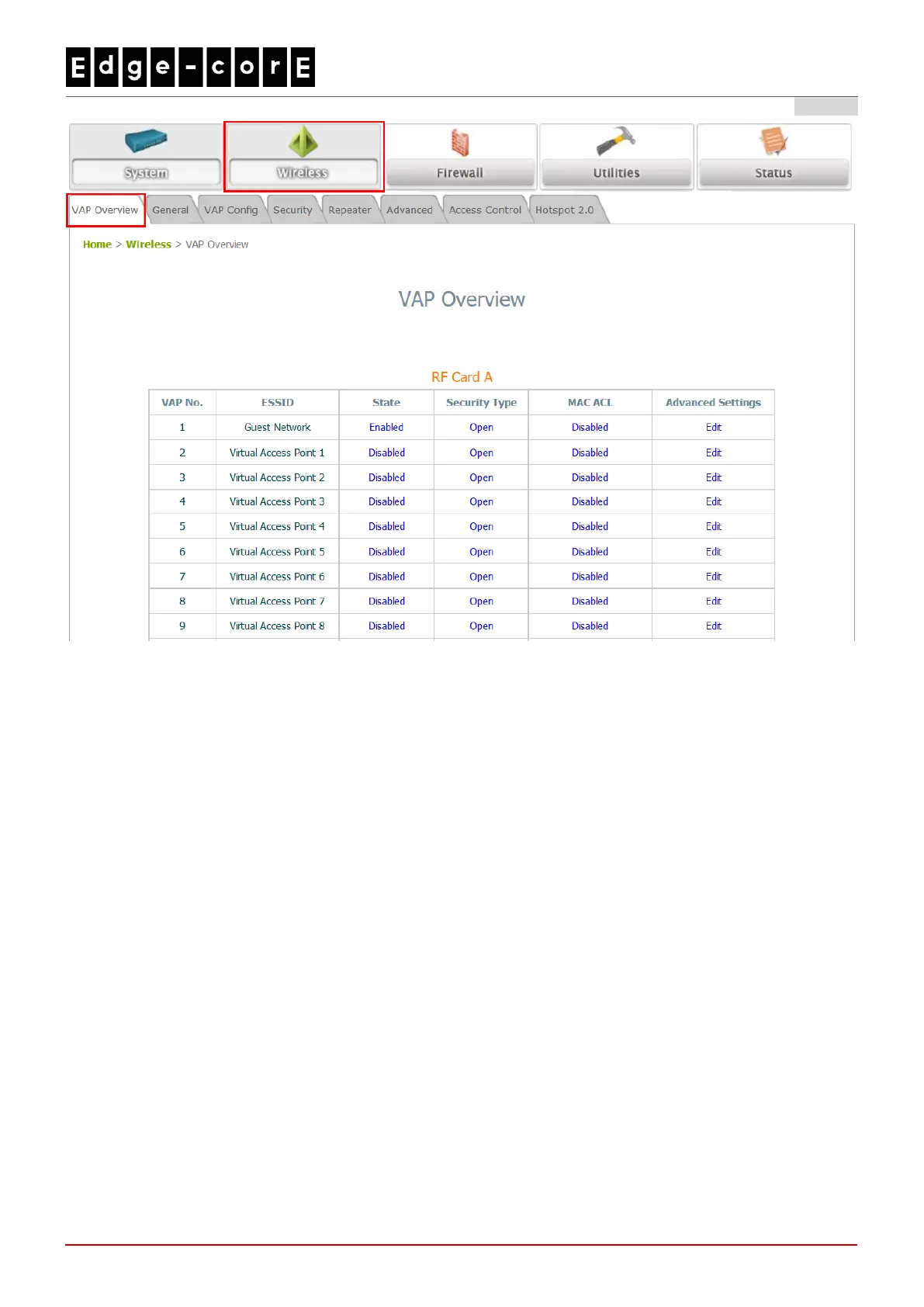
Task: Open the Wireless section antenna icon
Action: [303, 142]
